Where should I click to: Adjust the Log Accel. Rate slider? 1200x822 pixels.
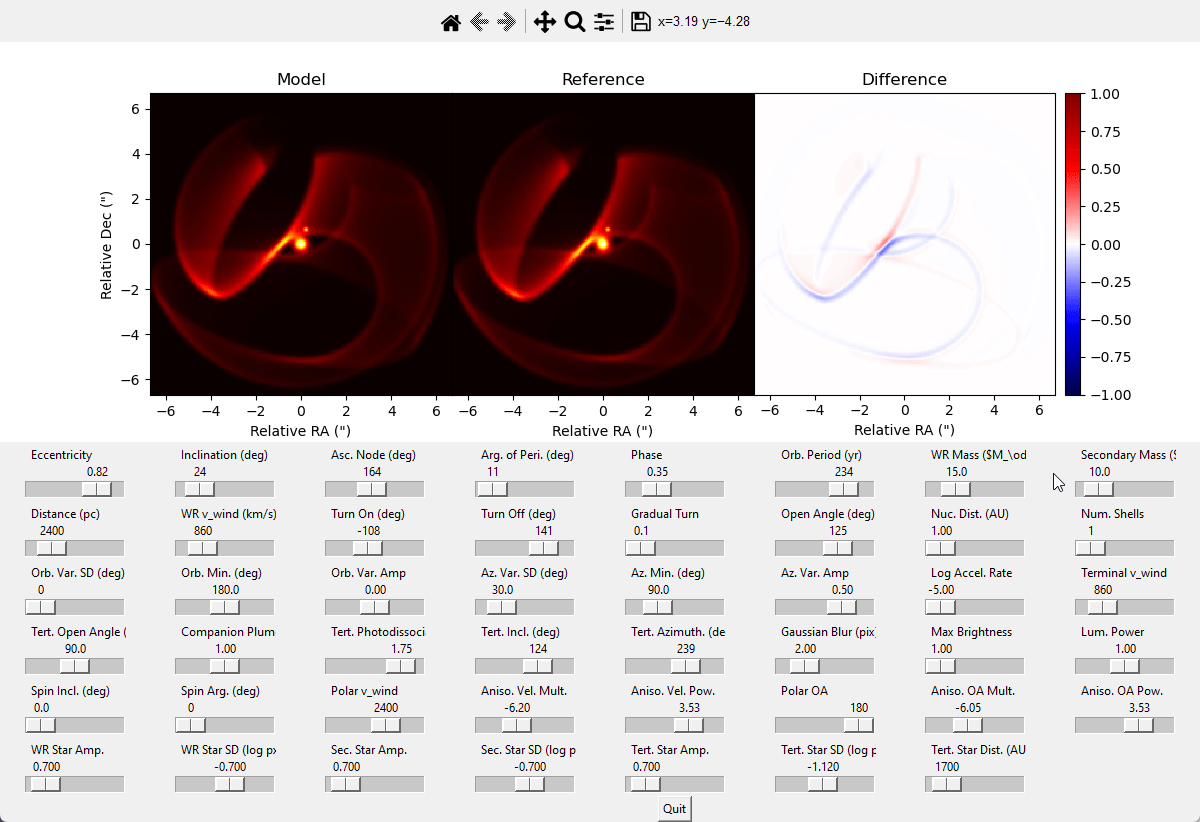click(x=974, y=607)
